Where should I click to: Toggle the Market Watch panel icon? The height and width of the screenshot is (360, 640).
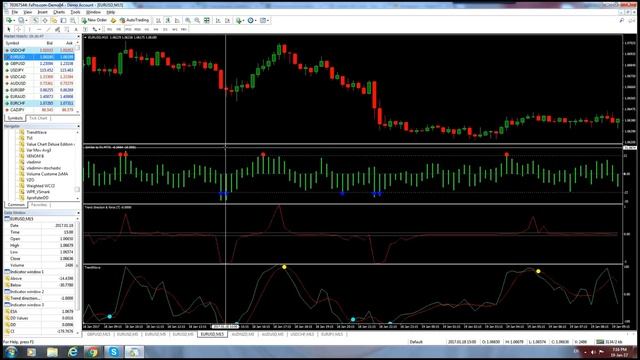36,20
